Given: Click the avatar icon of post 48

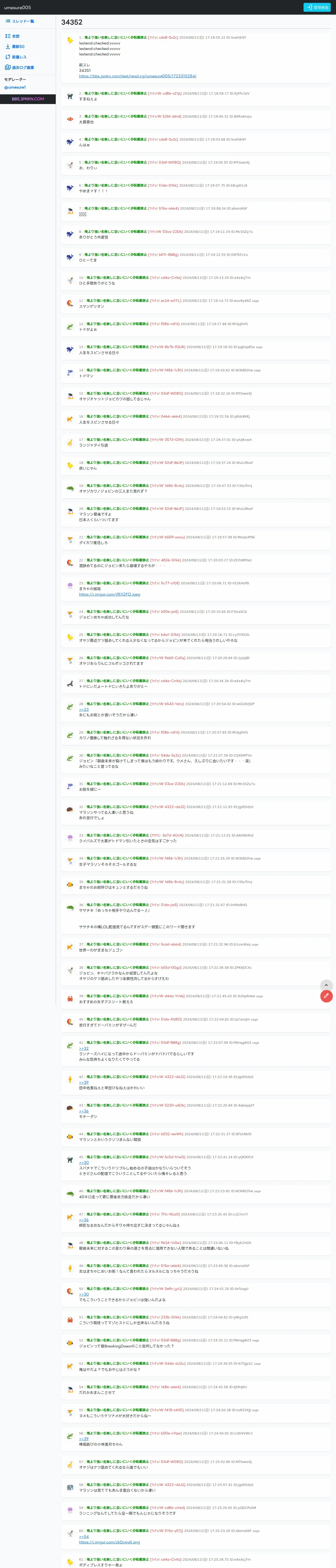Looking at the screenshot, I should pos(70,1246).
